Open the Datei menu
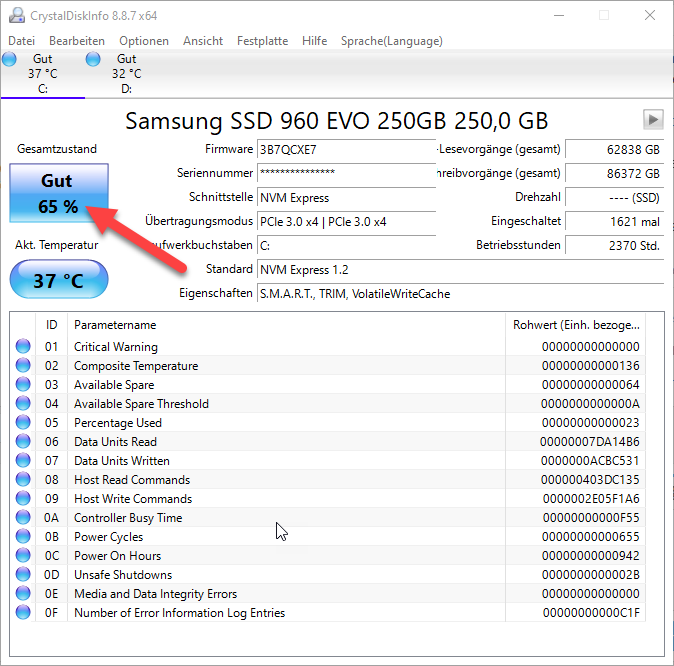 [x=21, y=41]
